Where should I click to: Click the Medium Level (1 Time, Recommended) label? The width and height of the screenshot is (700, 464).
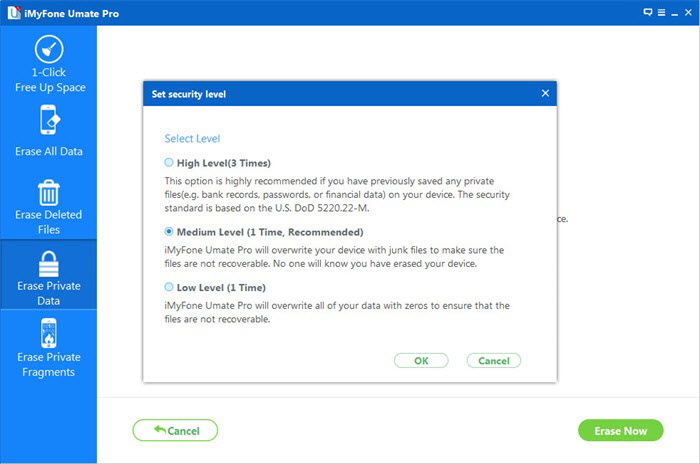click(270, 232)
